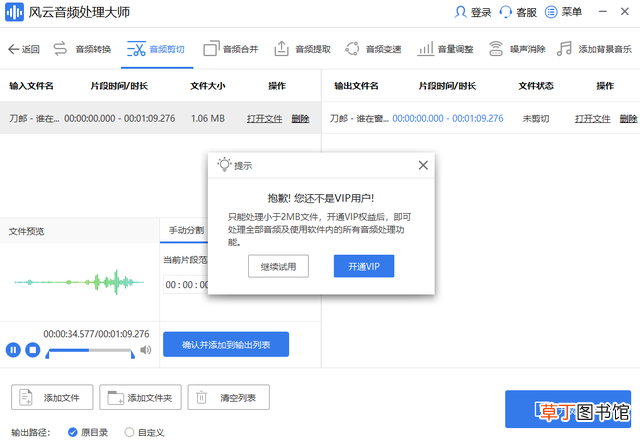Image resolution: width=640 pixels, height=447 pixels.
Task: Click the 未剪切 file status cell
Action: (x=536, y=119)
